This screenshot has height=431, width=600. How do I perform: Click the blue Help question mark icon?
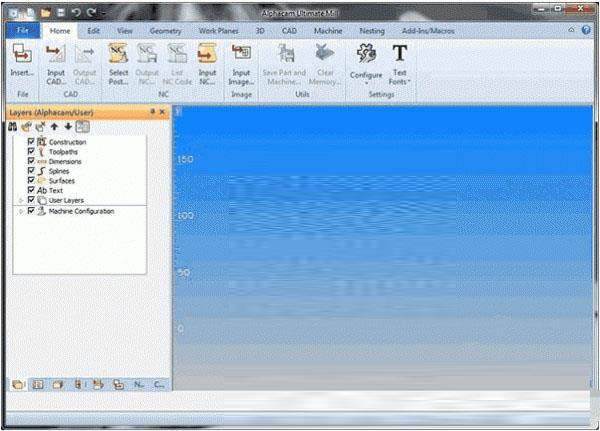coord(586,30)
